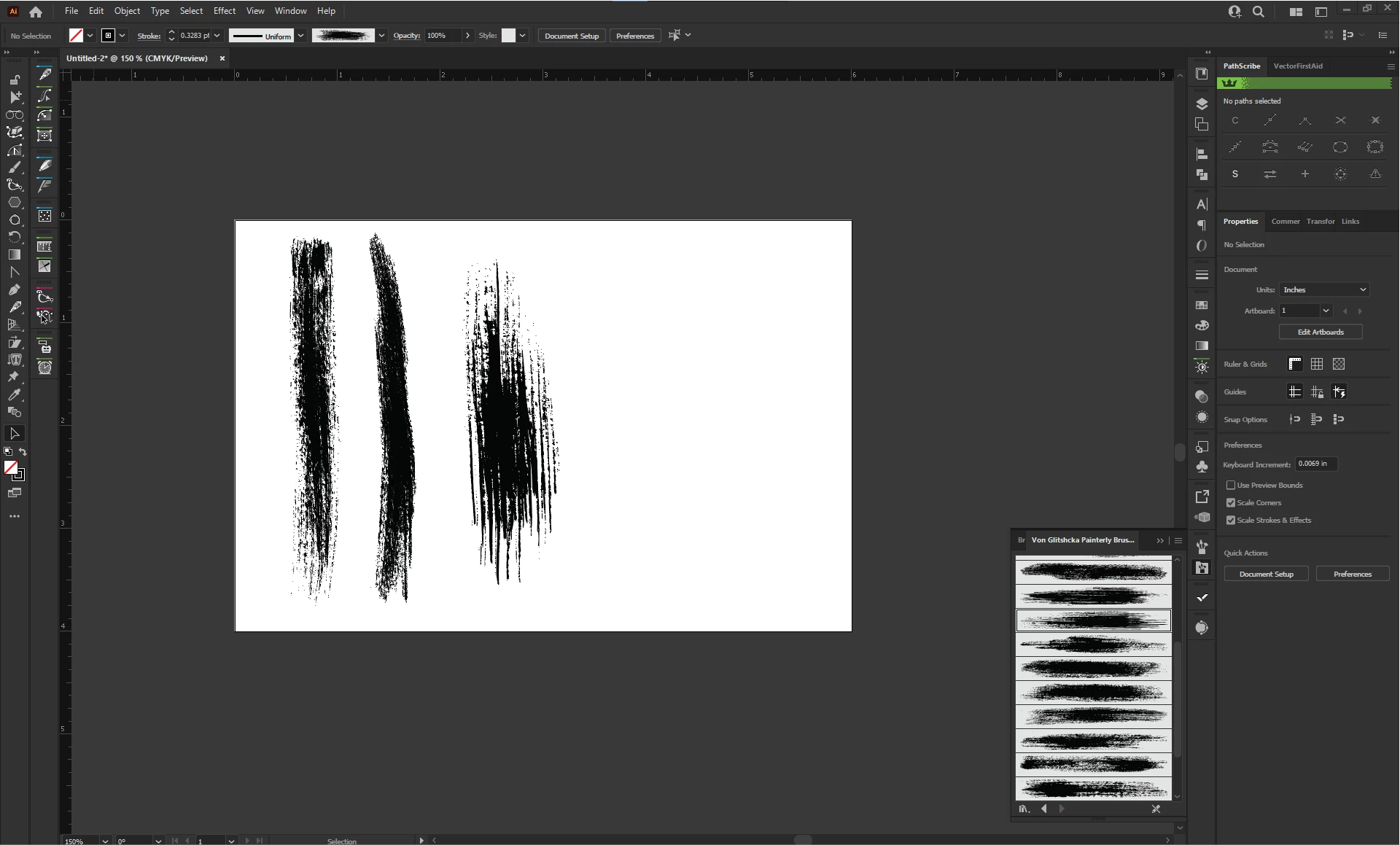Uncheck Scale Corners option
Screen dimensions: 1400x845
point(1231,502)
